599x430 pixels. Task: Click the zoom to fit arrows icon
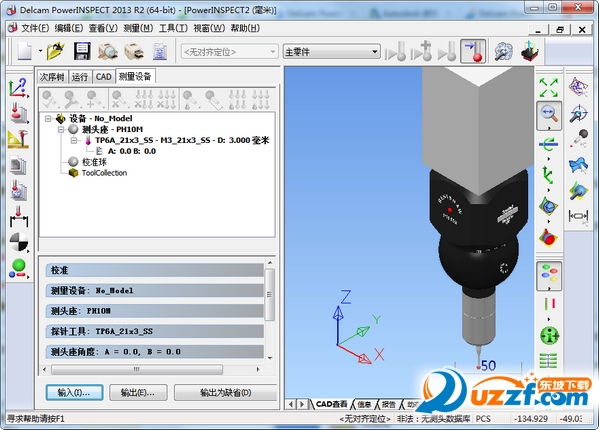[x=549, y=87]
